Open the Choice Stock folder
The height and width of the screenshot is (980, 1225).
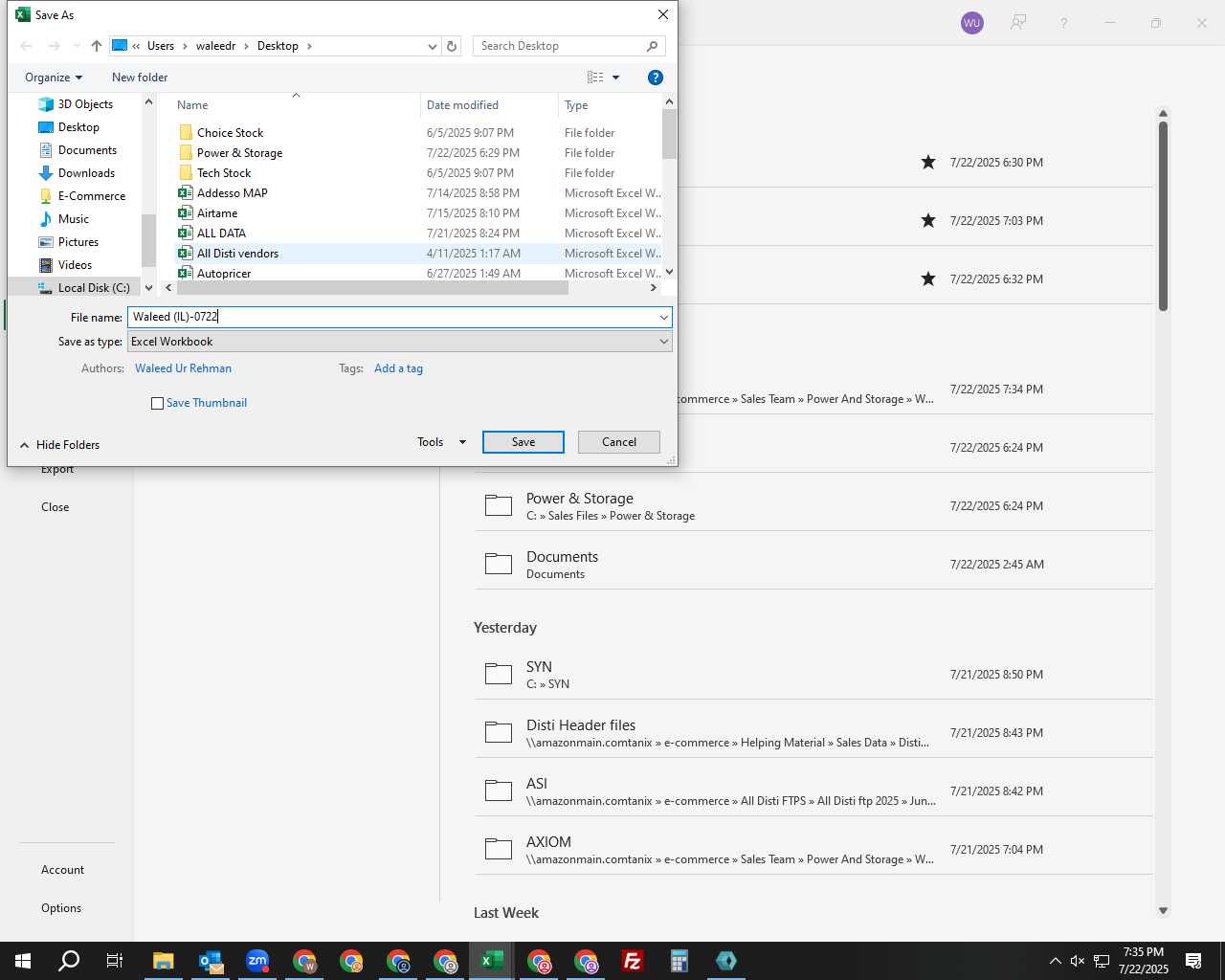point(230,133)
